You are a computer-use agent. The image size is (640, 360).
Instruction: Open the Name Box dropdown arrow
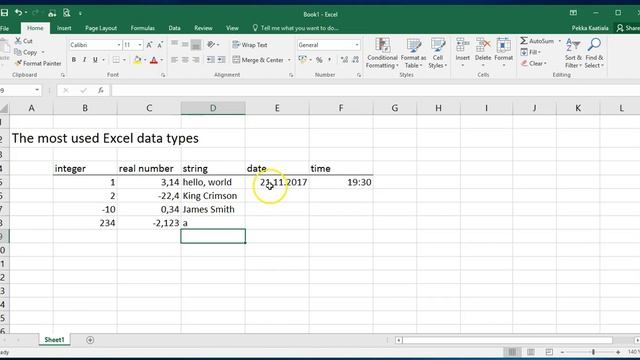[37, 90]
